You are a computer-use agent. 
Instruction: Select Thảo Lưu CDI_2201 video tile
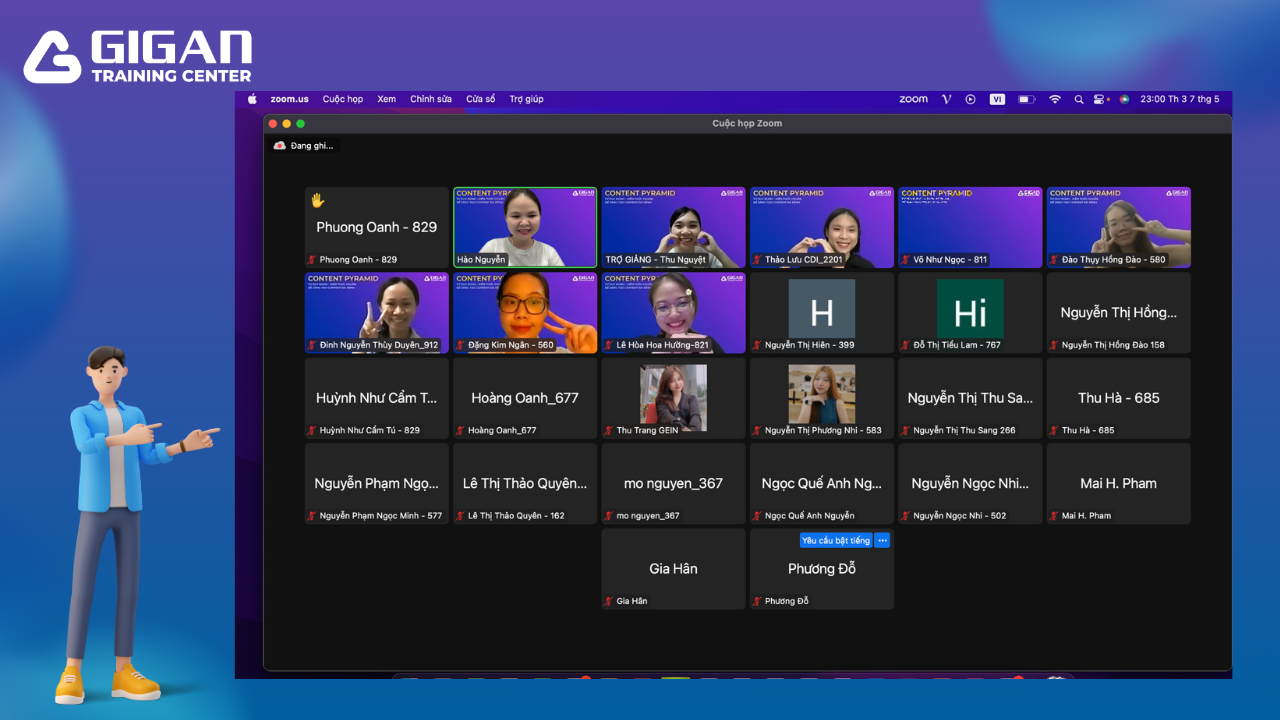click(822, 227)
